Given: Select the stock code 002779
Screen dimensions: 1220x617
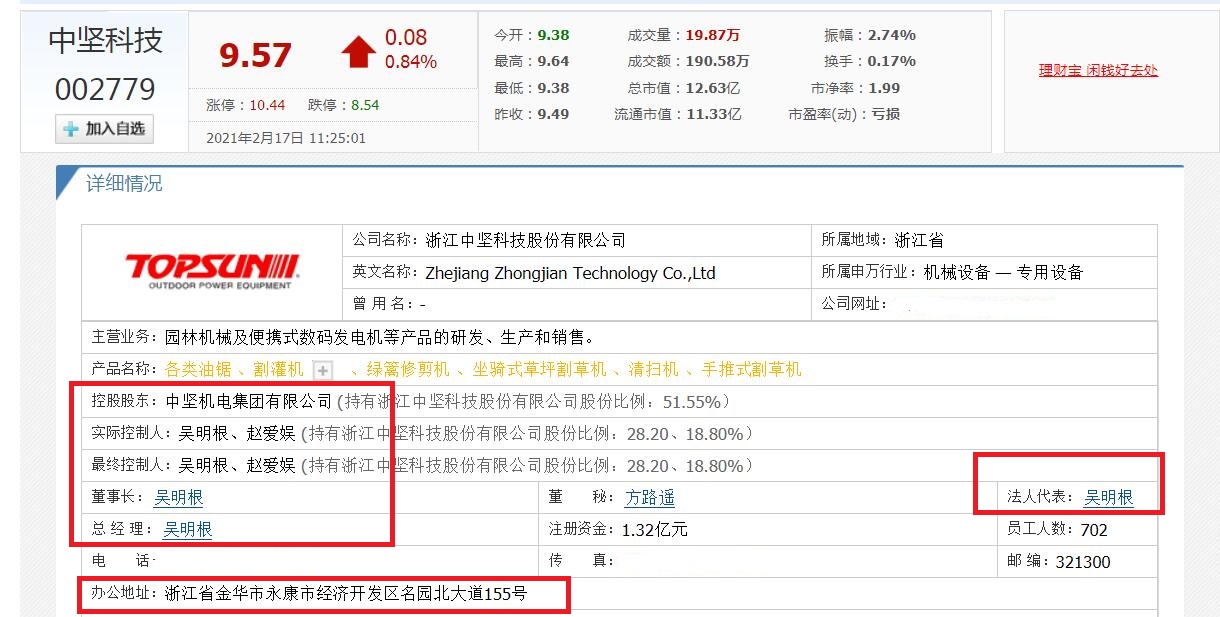Looking at the screenshot, I should click(105, 90).
